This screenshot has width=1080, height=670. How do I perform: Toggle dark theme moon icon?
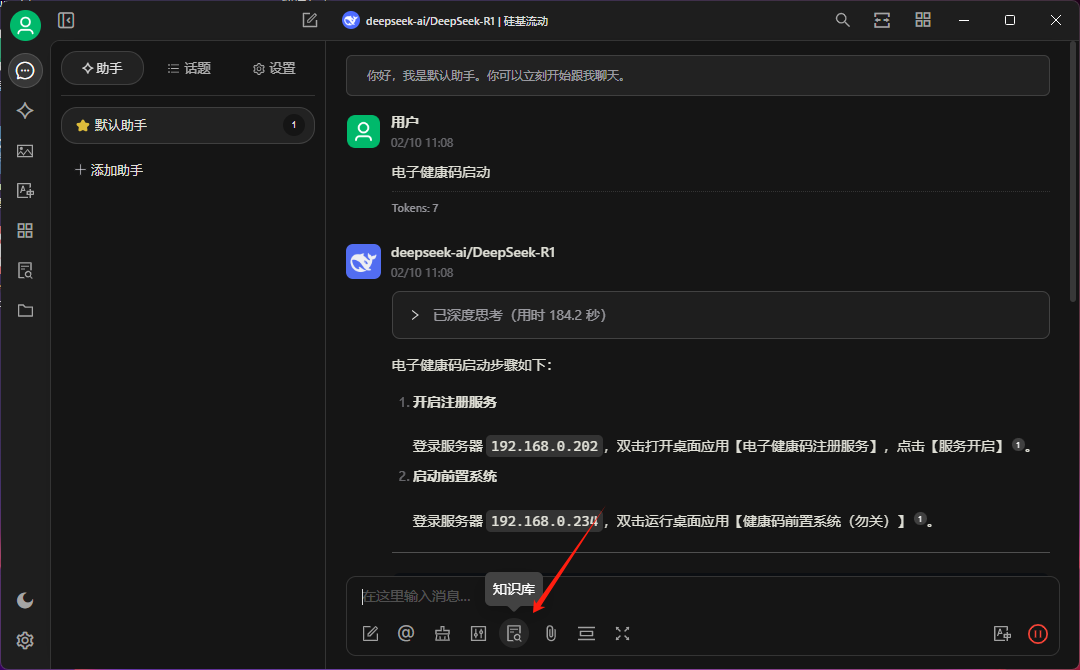(25, 600)
